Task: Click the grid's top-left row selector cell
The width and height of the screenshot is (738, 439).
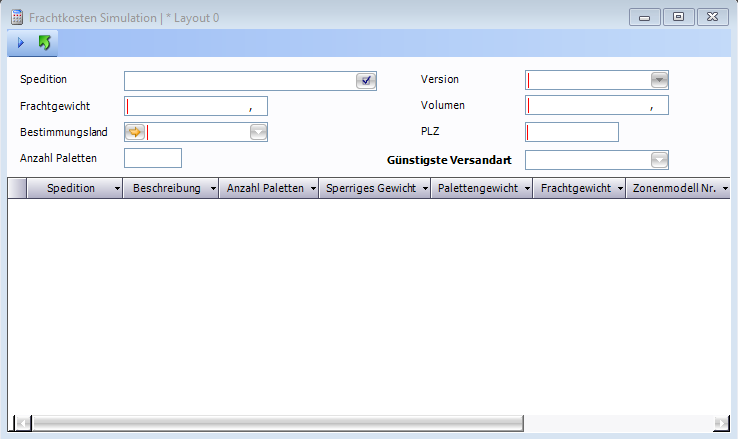Action: [17, 188]
